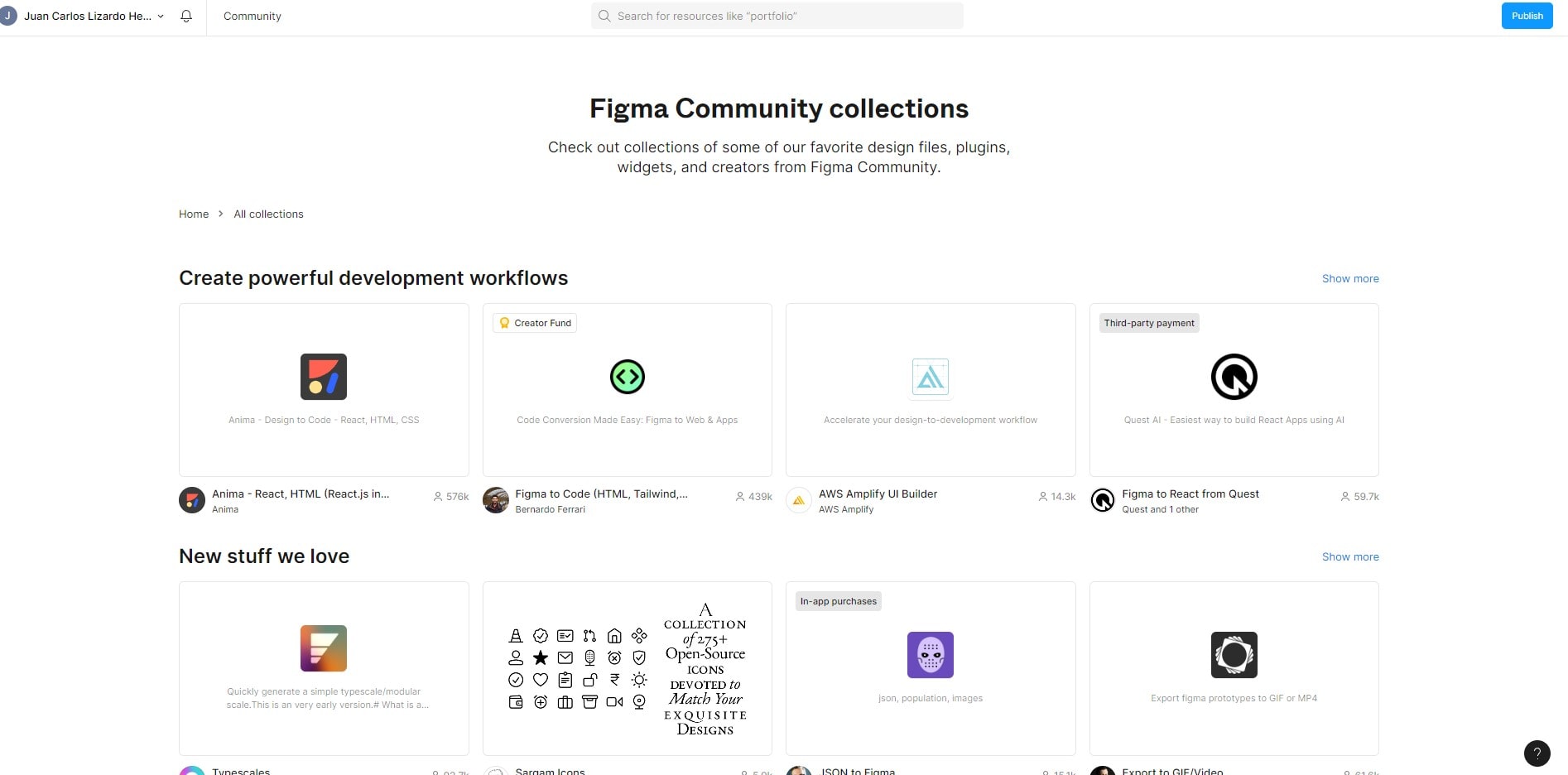The image size is (1568, 775).
Task: Click the resource search field
Action: [777, 16]
